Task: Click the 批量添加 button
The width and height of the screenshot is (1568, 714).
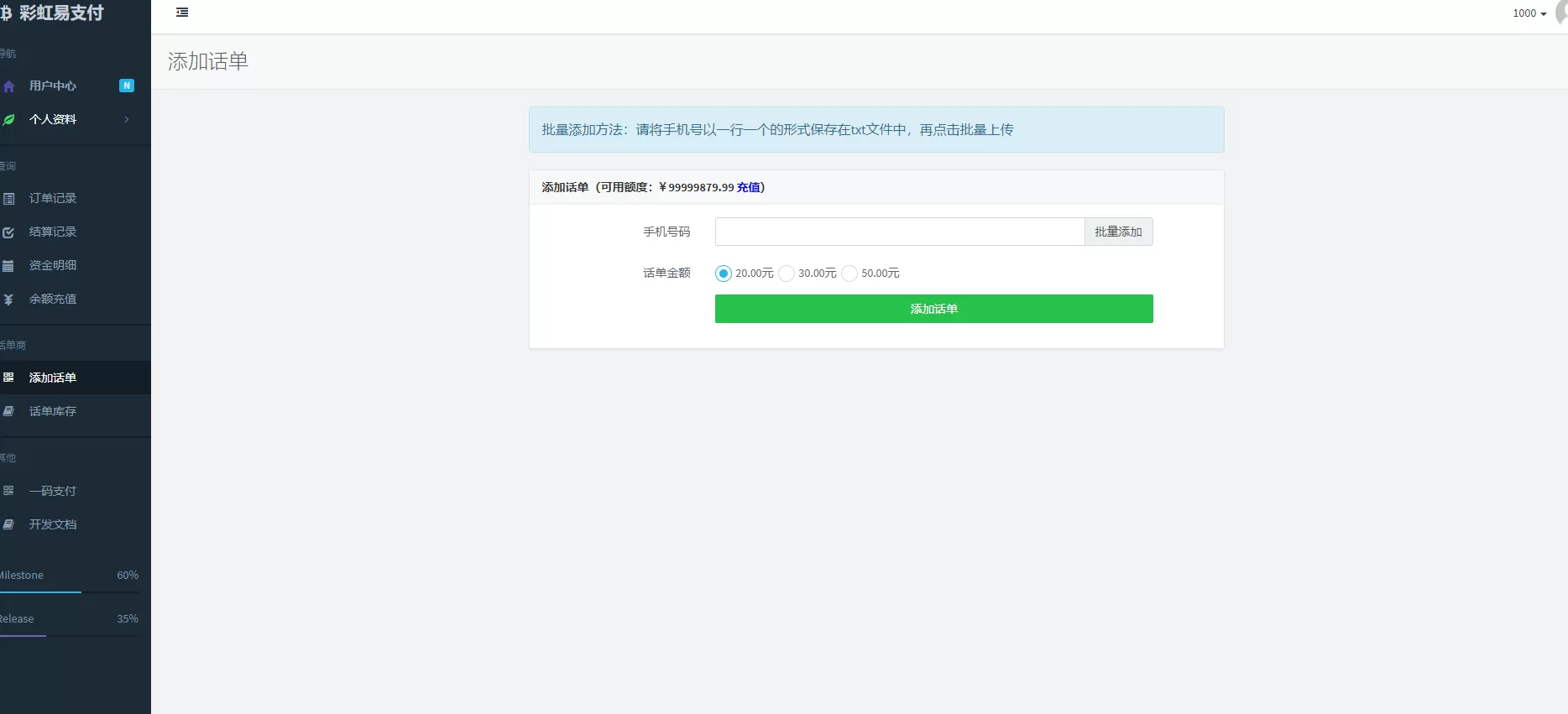Action: (x=1118, y=232)
